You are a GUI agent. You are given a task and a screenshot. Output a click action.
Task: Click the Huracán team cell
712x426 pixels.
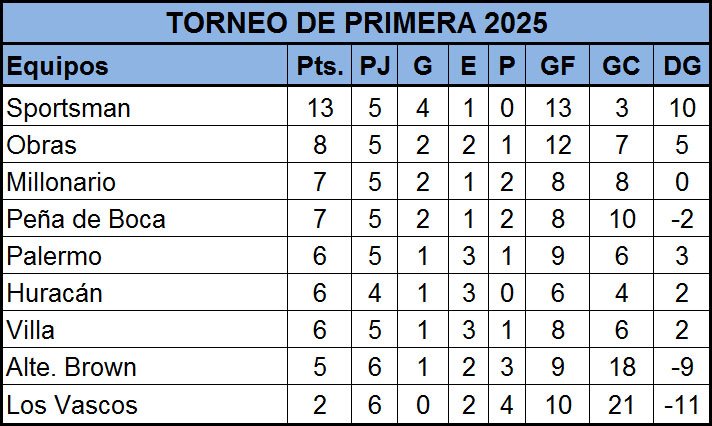(x=145, y=293)
